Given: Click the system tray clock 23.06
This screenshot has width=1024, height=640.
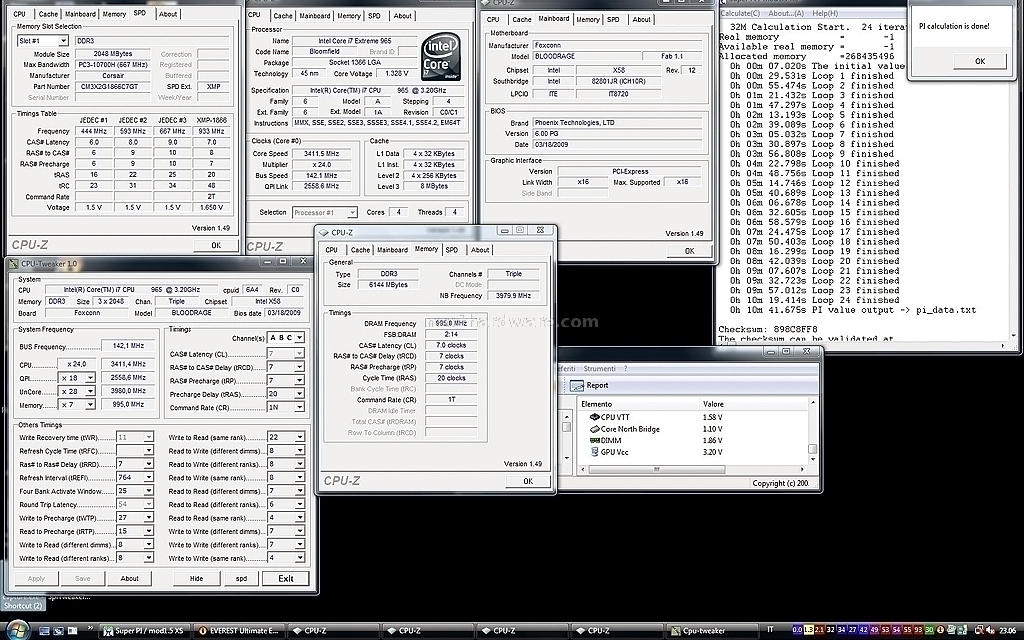Looking at the screenshot, I should (1007, 630).
